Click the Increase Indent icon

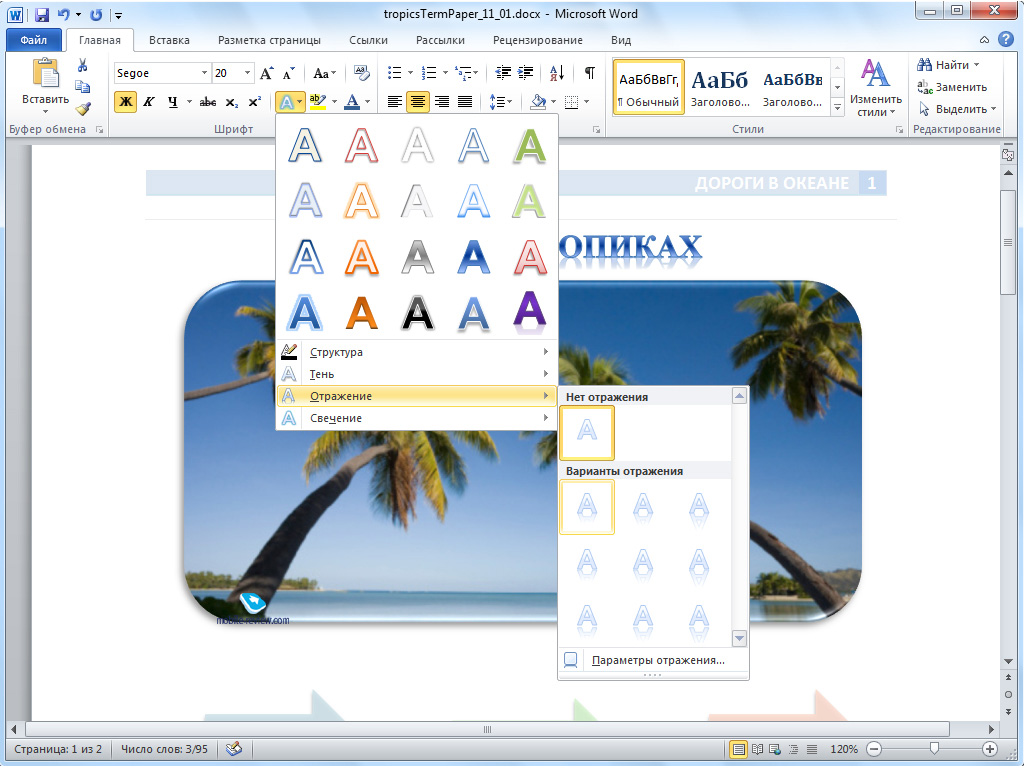point(525,72)
